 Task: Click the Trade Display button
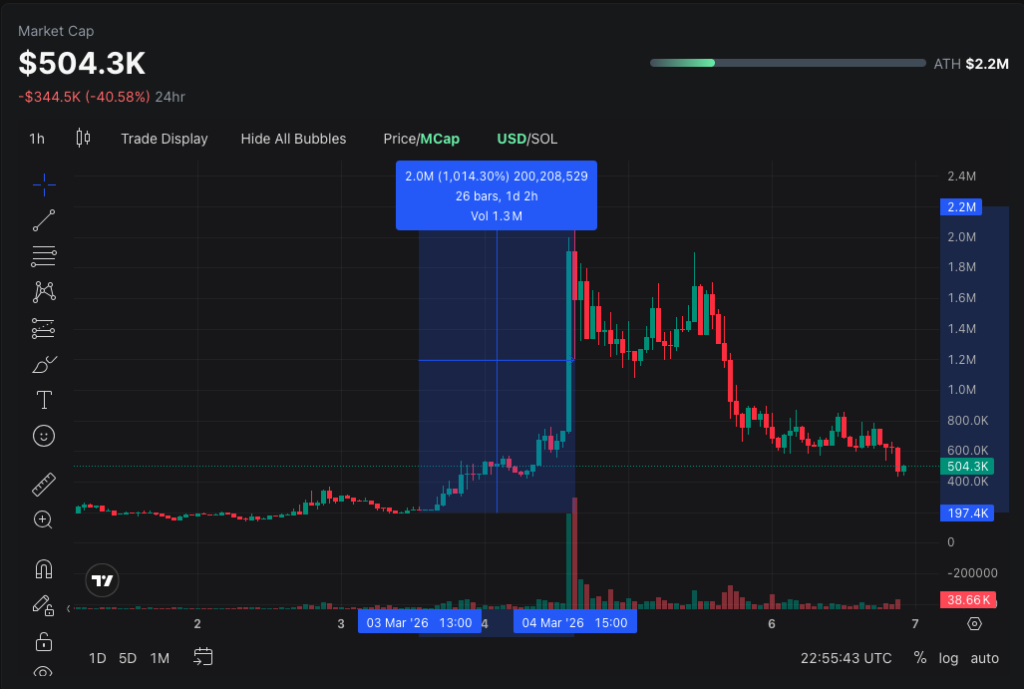click(x=164, y=139)
